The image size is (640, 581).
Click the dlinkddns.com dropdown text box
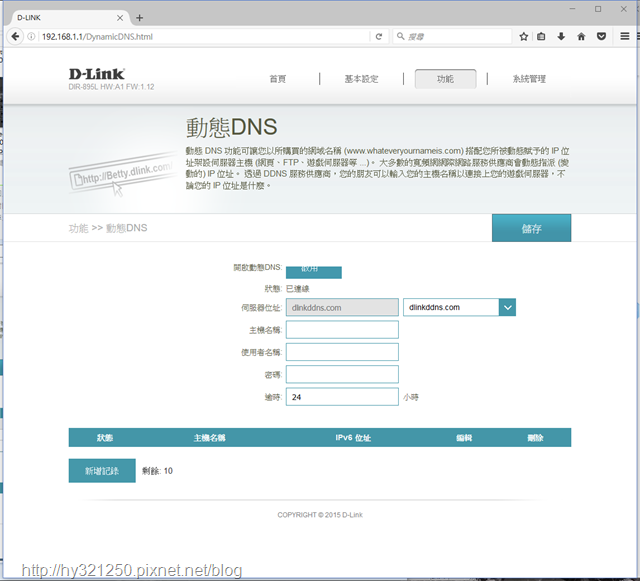pyautogui.click(x=451, y=307)
